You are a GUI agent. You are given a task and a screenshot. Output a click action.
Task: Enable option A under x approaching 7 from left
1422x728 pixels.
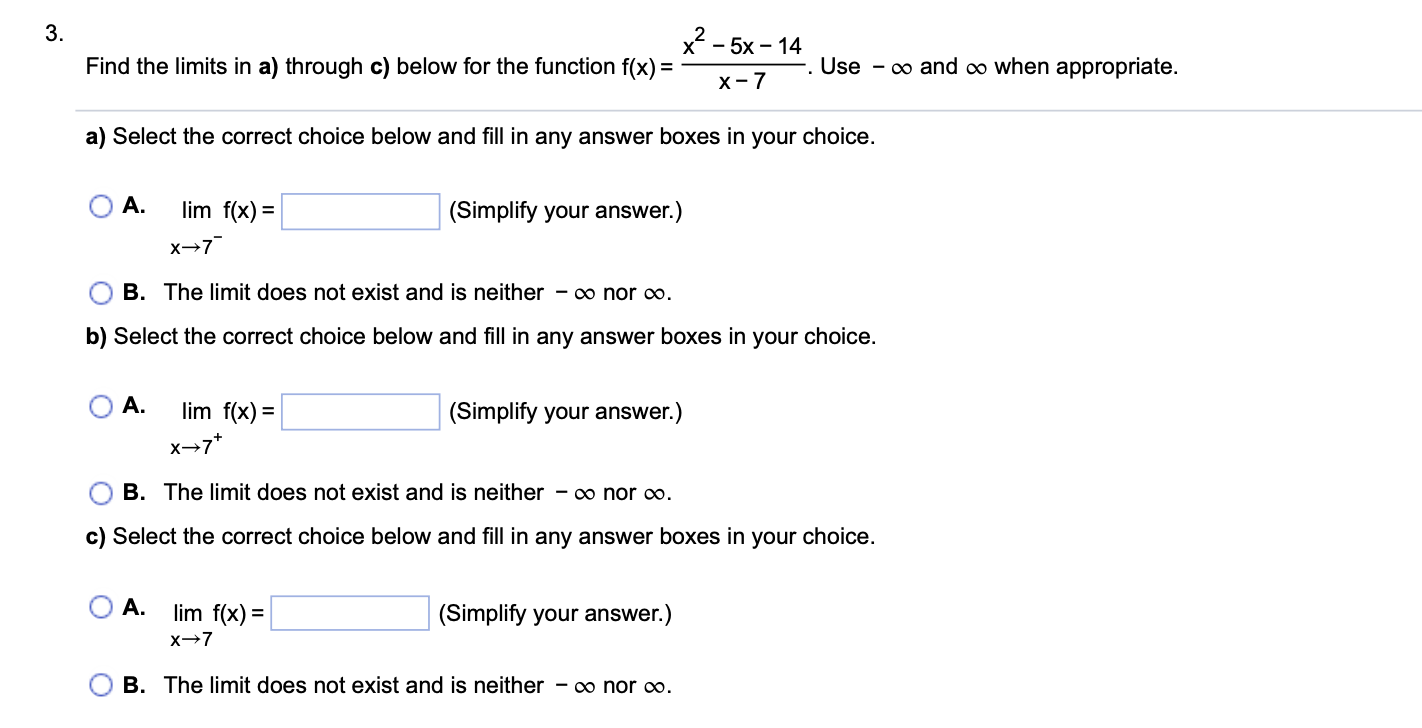(x=101, y=205)
